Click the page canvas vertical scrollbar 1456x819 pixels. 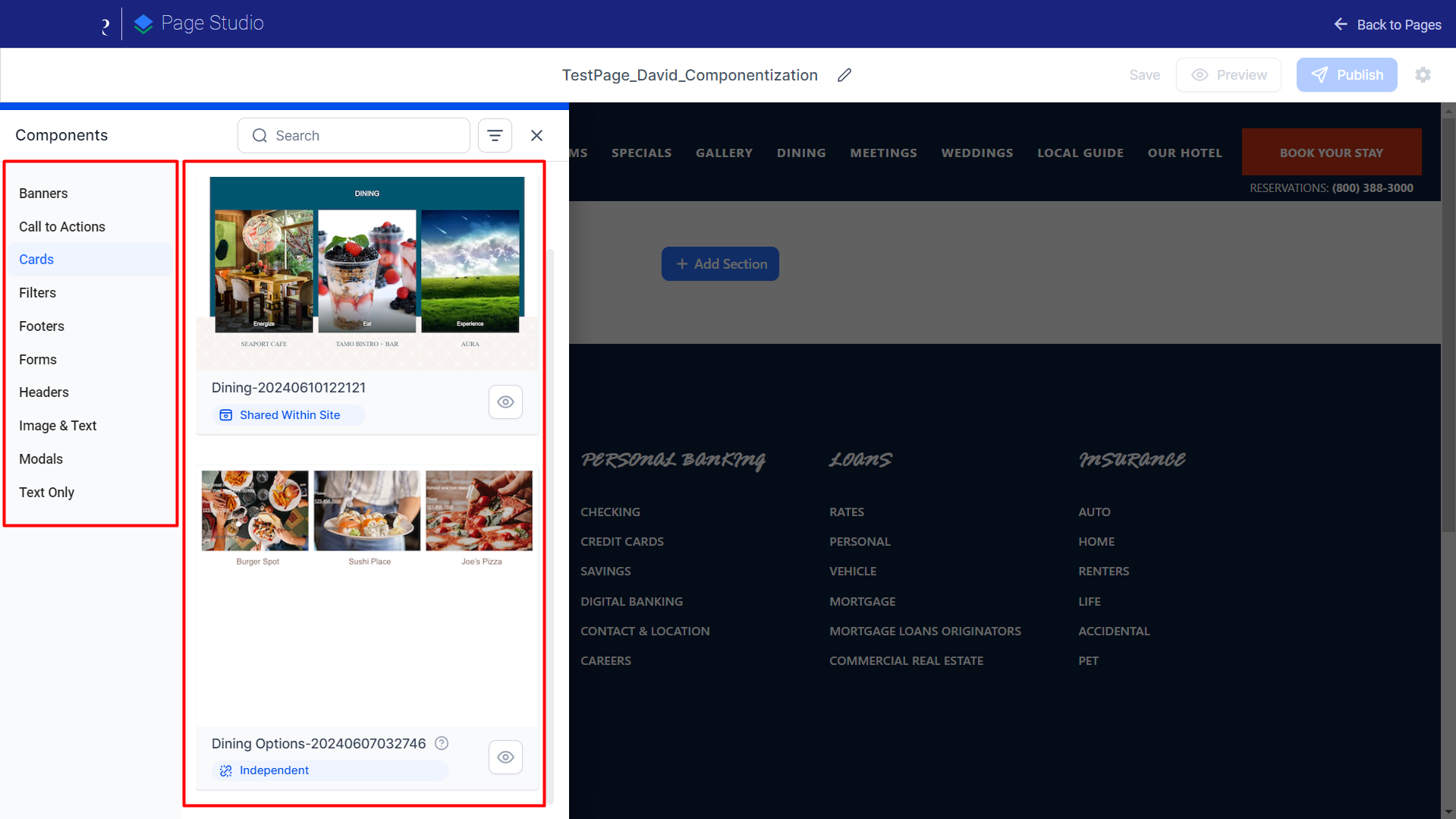(x=1448, y=325)
